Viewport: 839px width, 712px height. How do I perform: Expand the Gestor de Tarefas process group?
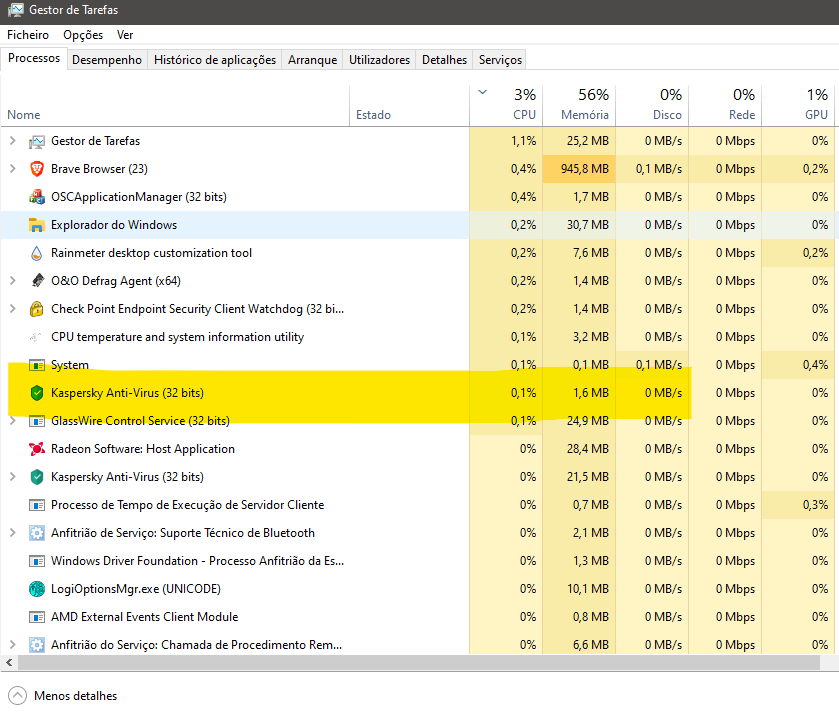tap(12, 141)
